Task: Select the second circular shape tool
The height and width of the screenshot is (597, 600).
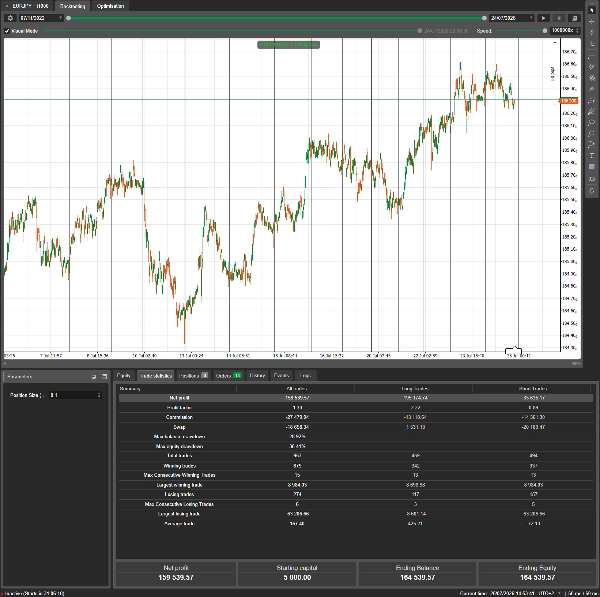Action: click(x=592, y=133)
